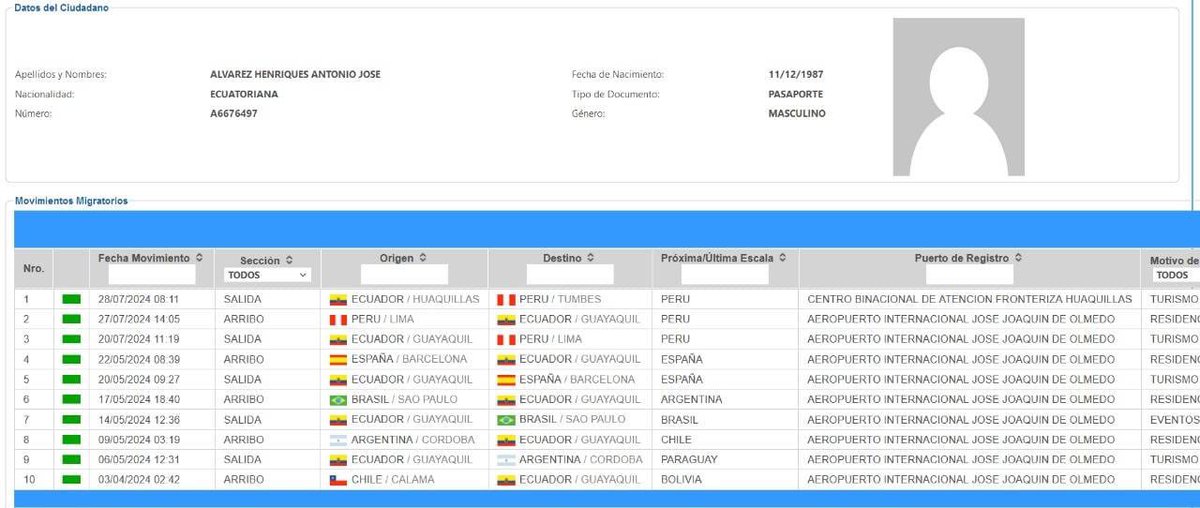Click the green status indicator in row 1
The height and width of the screenshot is (508, 1200).
71,299
